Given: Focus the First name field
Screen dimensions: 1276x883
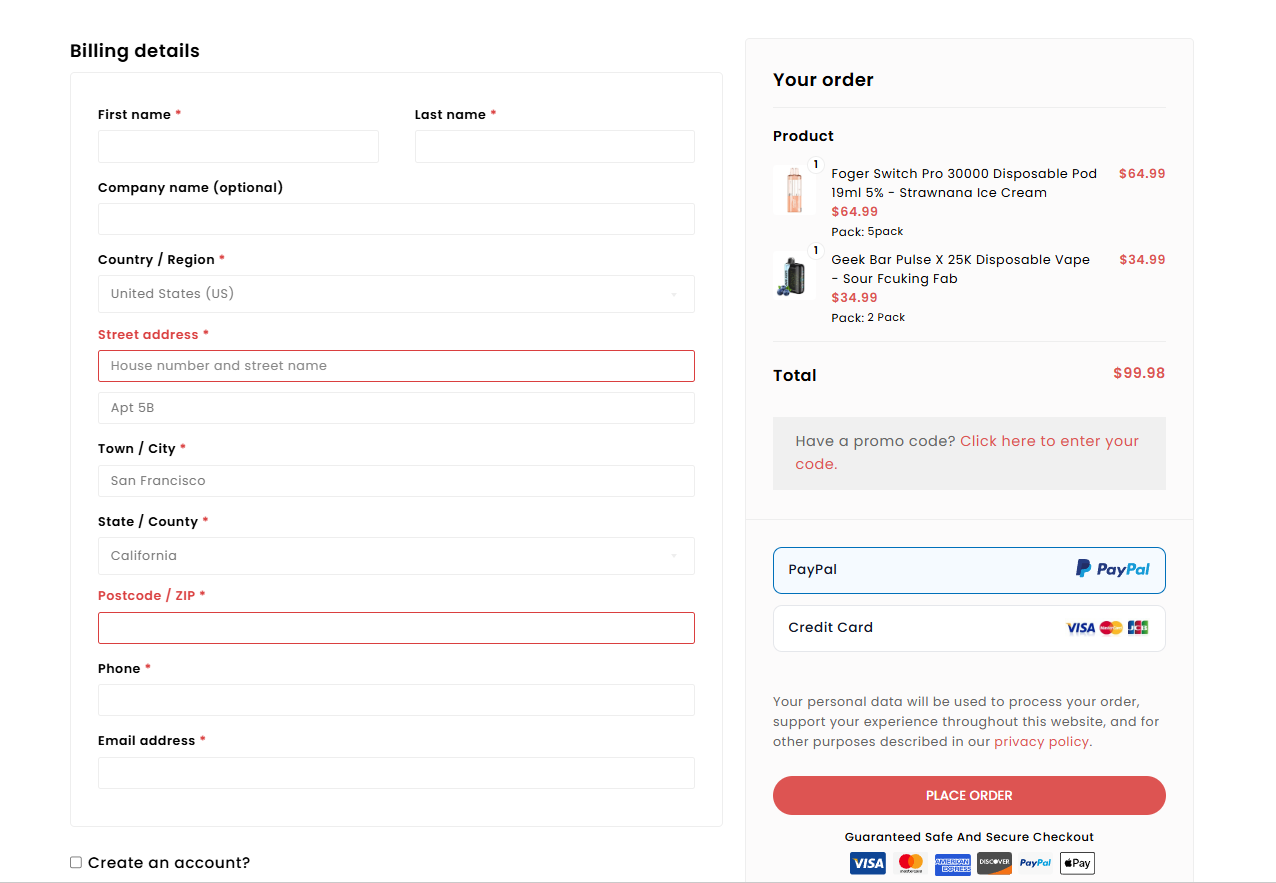Looking at the screenshot, I should 238,146.
